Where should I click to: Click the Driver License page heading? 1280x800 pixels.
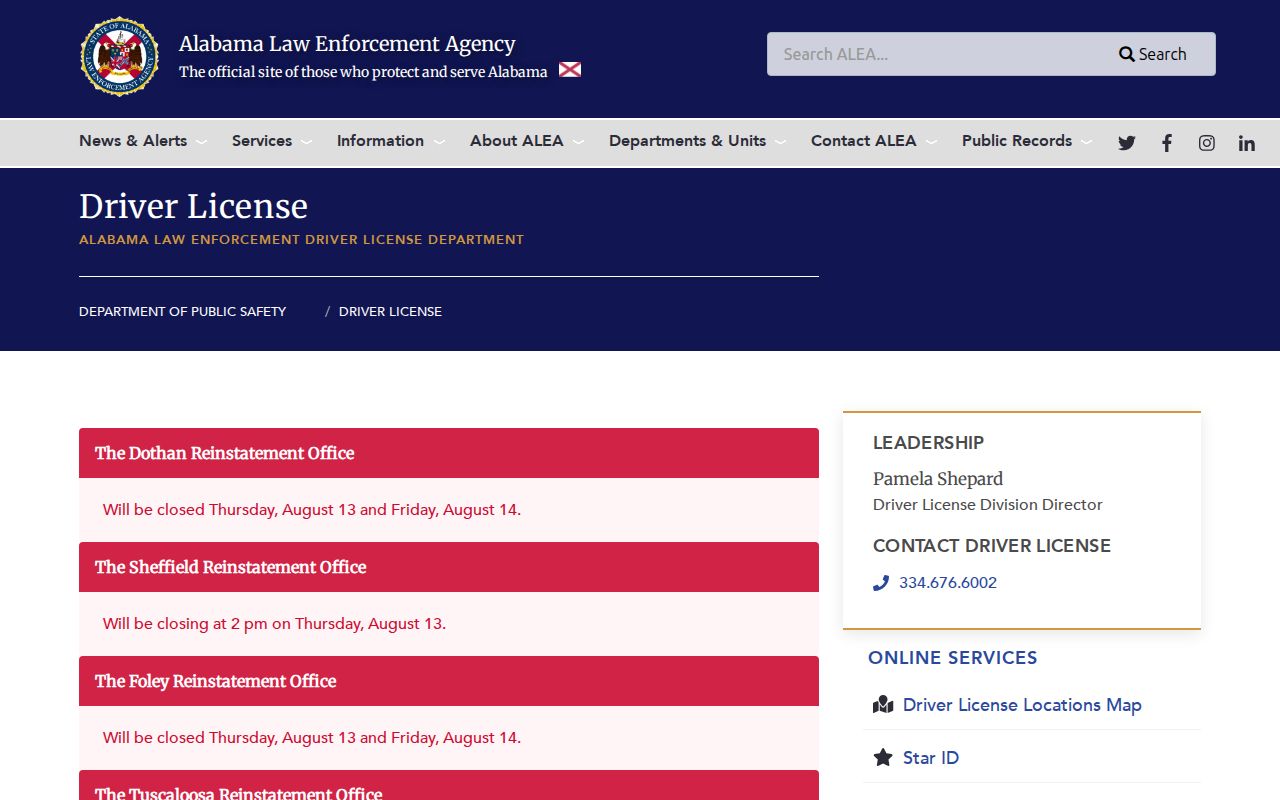pos(193,206)
